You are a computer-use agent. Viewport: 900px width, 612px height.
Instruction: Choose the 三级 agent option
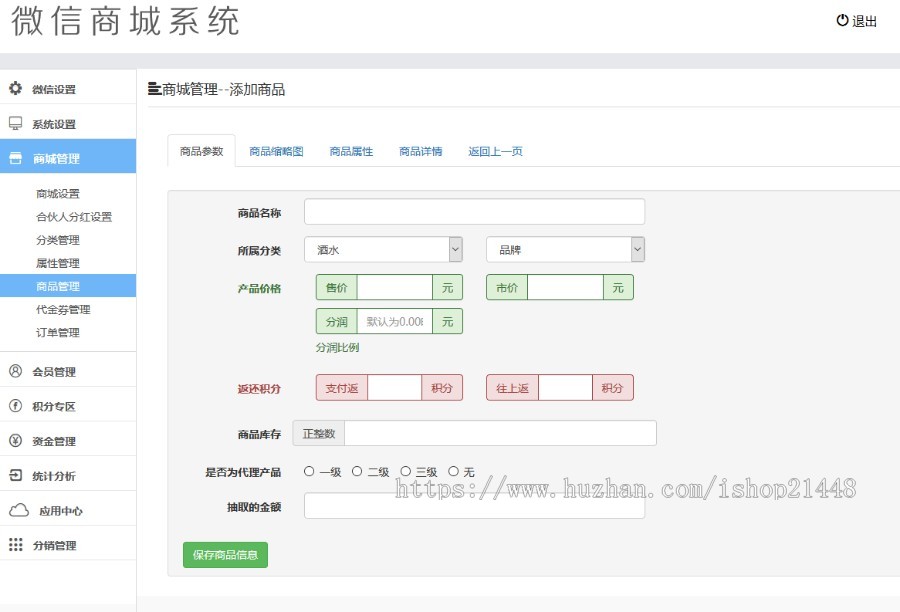pos(404,469)
